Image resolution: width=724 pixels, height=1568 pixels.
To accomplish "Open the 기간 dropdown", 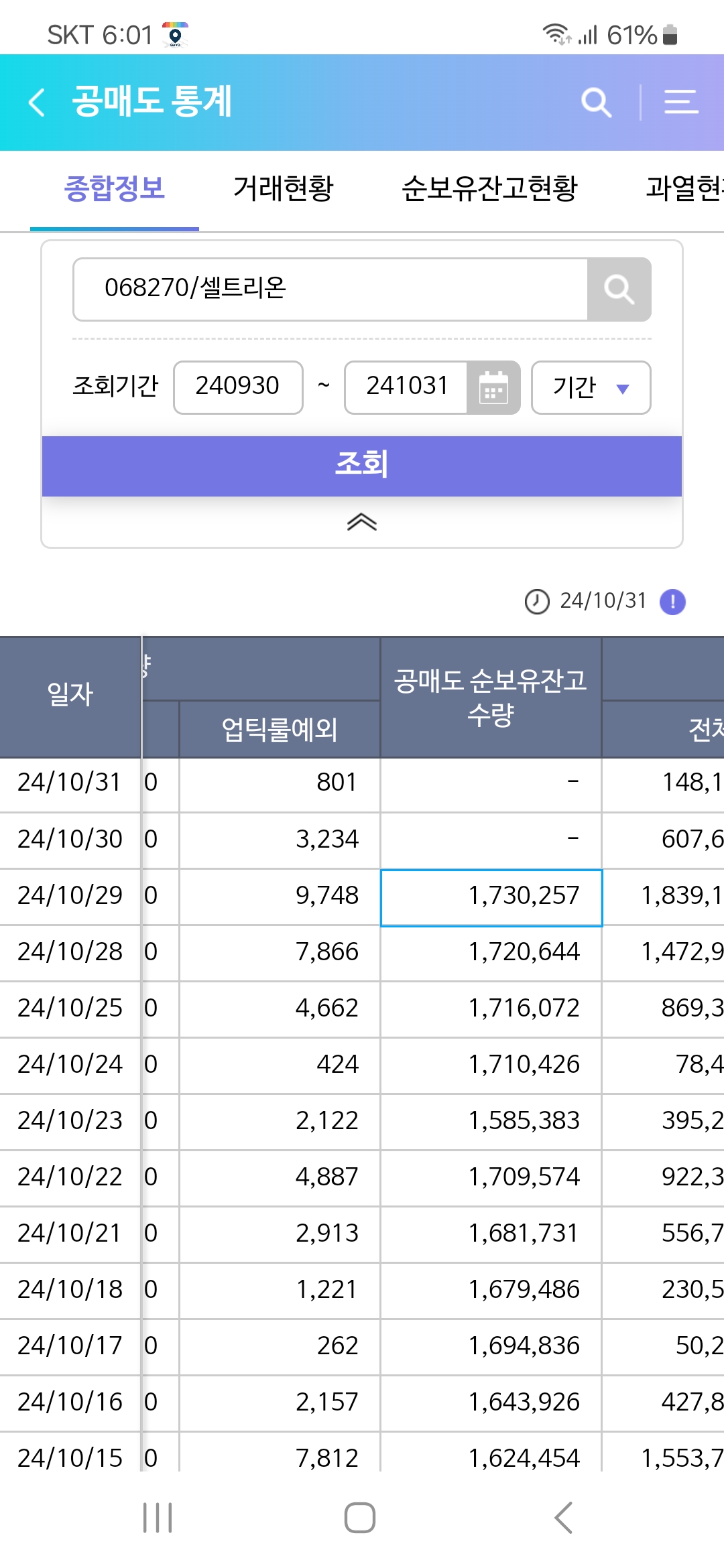I will coord(591,388).
